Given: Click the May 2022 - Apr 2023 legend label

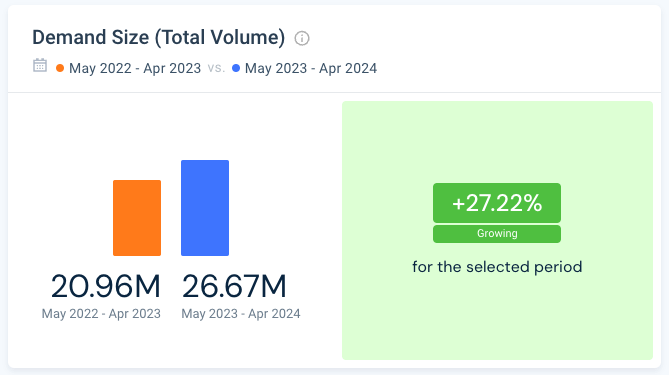Looking at the screenshot, I should pyautogui.click(x=135, y=68).
